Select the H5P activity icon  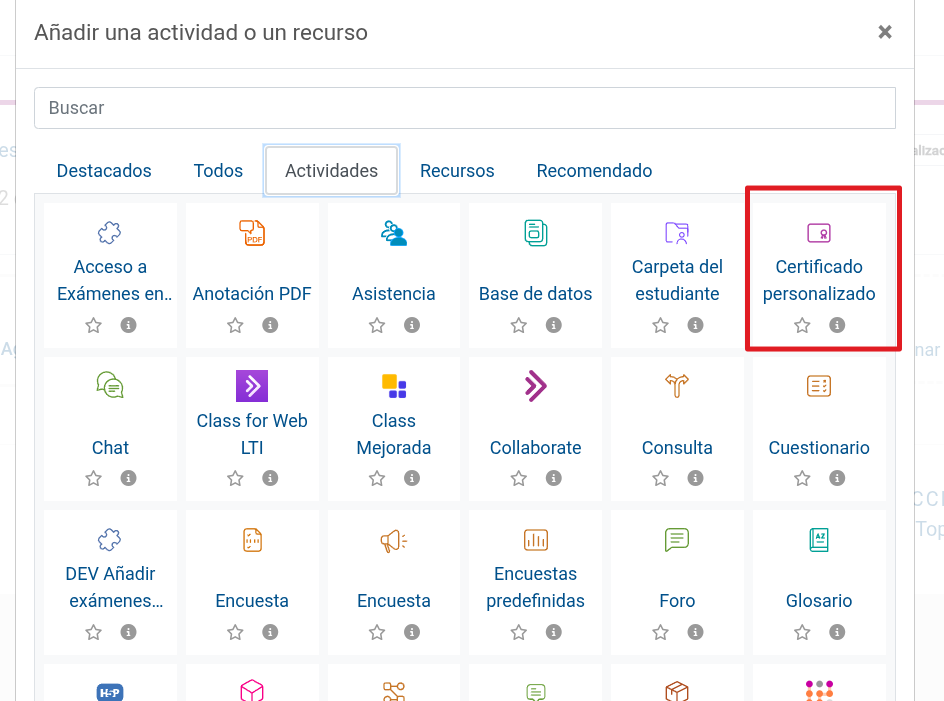(x=110, y=692)
